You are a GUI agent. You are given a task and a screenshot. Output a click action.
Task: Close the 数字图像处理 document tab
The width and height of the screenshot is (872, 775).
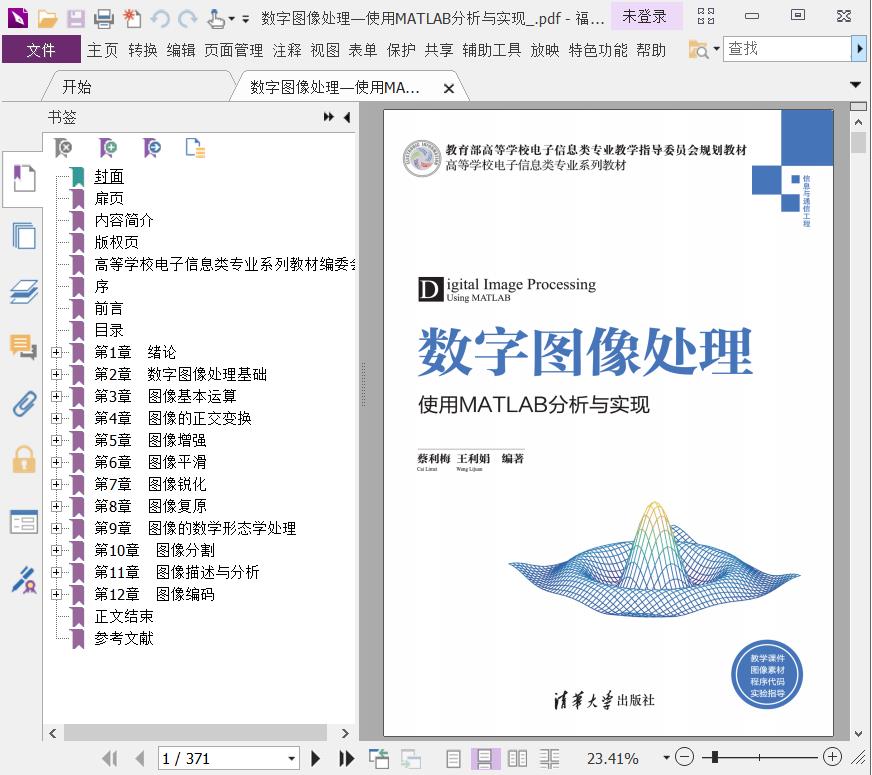(449, 88)
